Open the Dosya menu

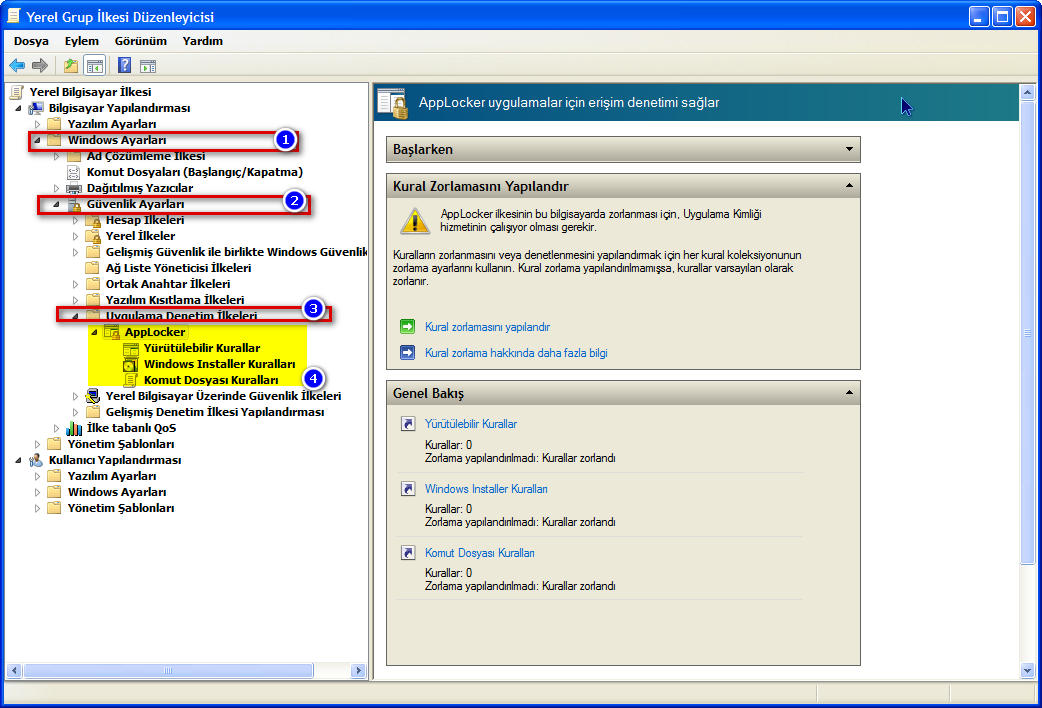(31, 41)
